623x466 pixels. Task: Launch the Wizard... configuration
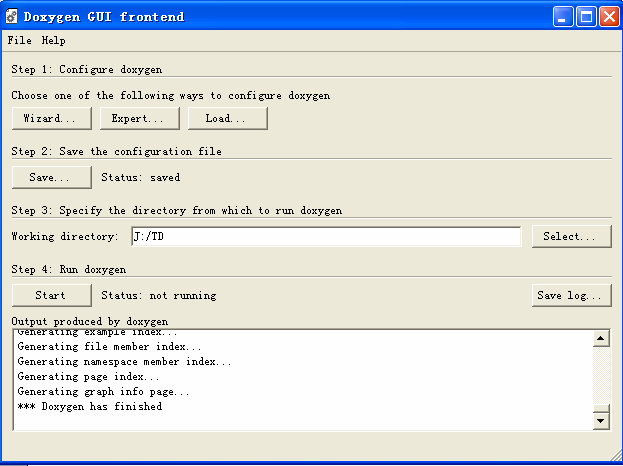(52, 118)
